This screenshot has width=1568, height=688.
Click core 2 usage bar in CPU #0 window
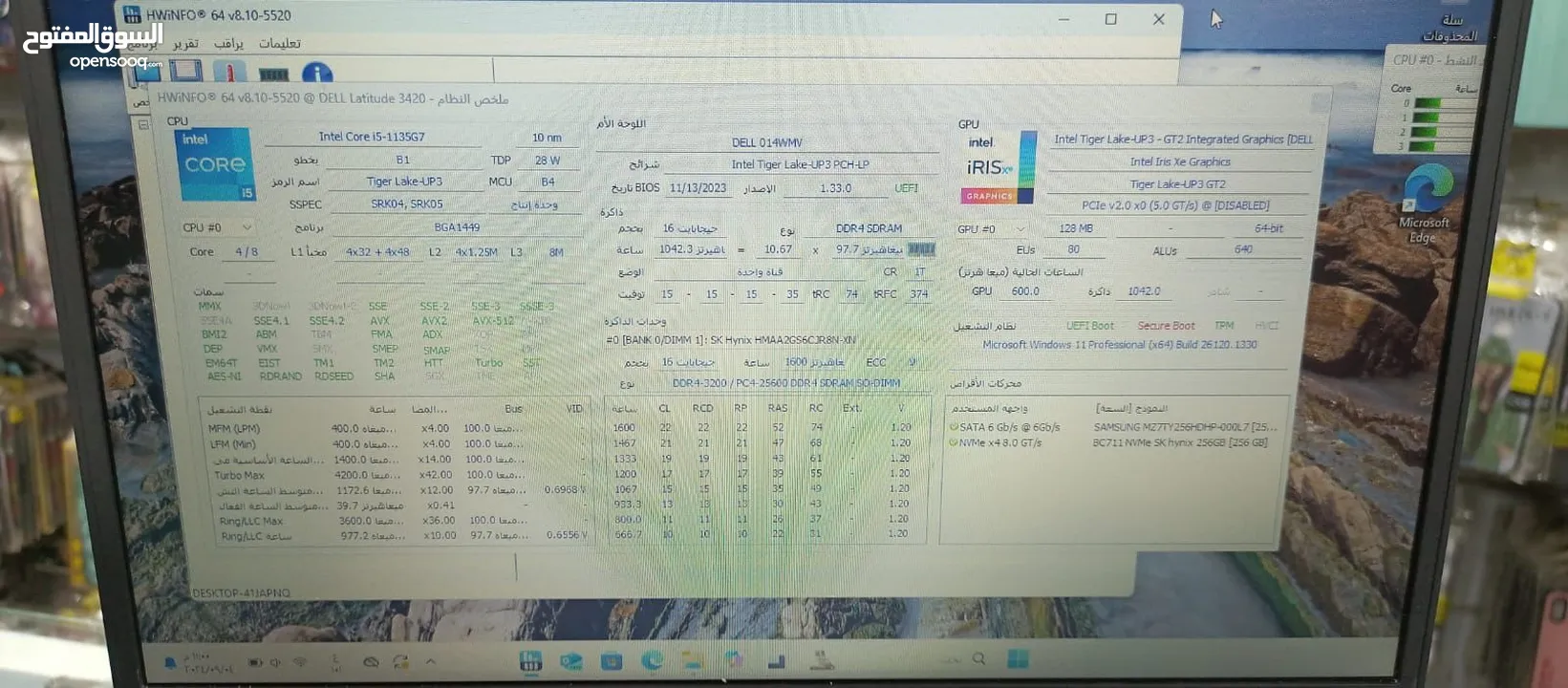click(1443, 132)
